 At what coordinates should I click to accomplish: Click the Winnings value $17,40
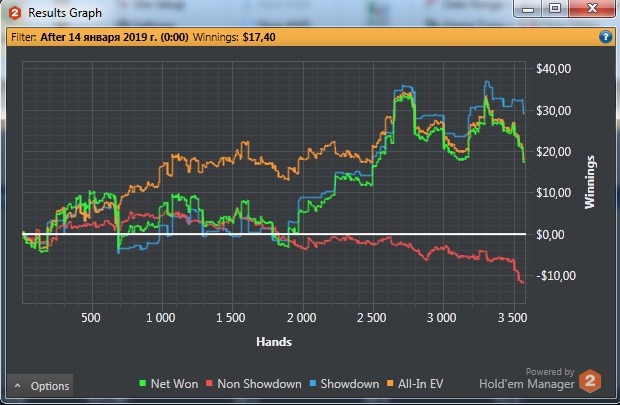click(259, 37)
